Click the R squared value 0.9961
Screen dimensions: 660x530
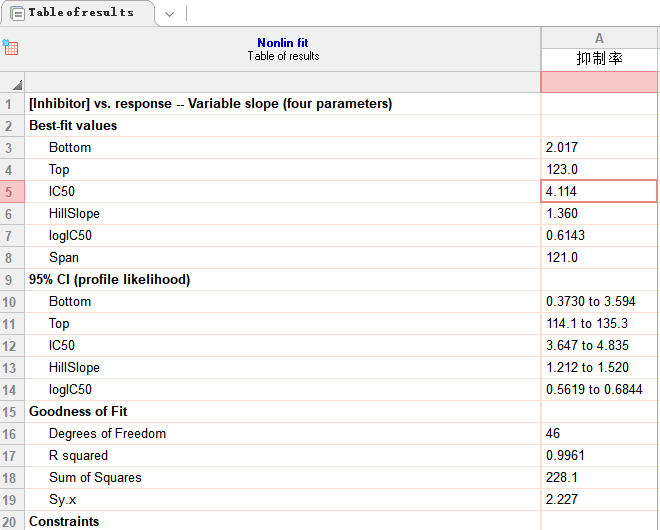tap(599, 455)
